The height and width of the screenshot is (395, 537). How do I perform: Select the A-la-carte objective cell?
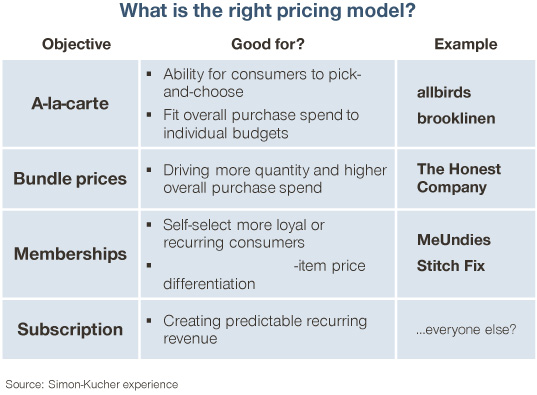(x=70, y=103)
